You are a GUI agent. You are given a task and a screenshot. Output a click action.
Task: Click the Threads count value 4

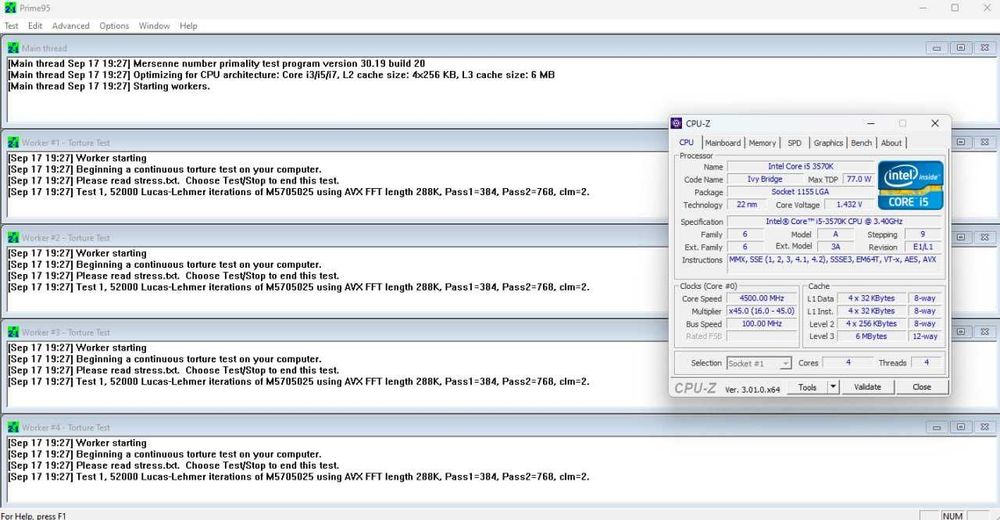(926, 362)
